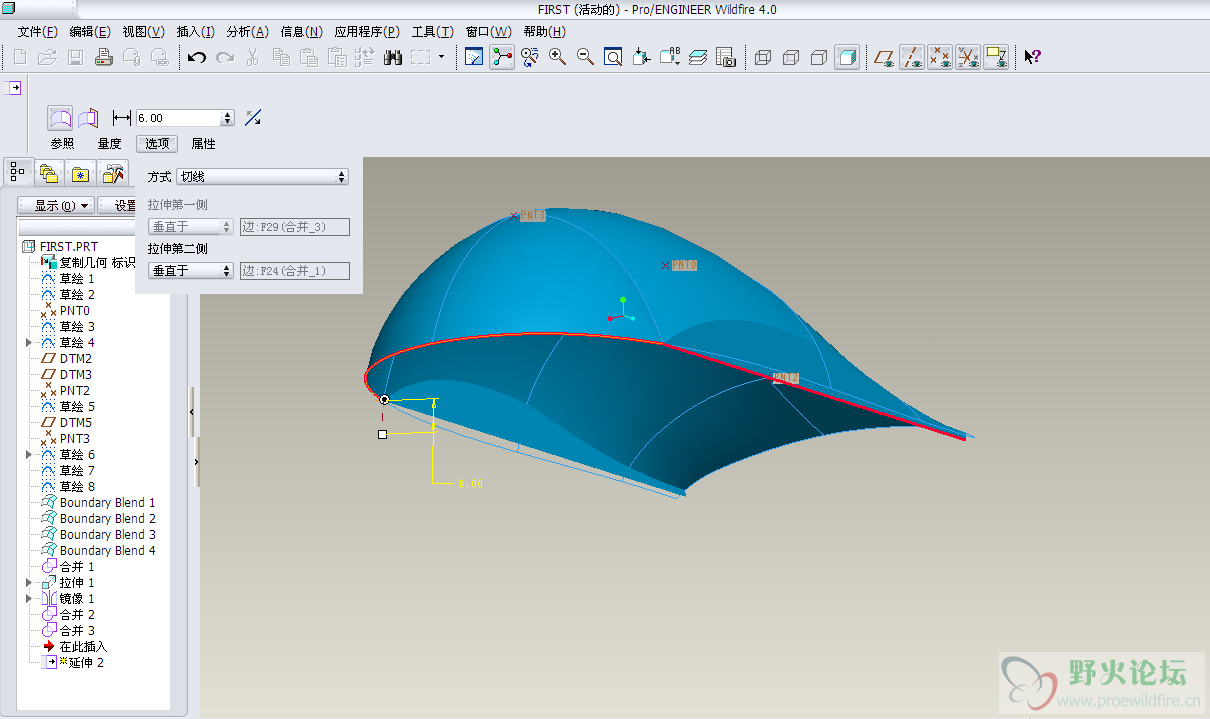This screenshot has height=719, width=1210.
Task: Click the Zoom Out magnifier
Action: click(x=586, y=57)
